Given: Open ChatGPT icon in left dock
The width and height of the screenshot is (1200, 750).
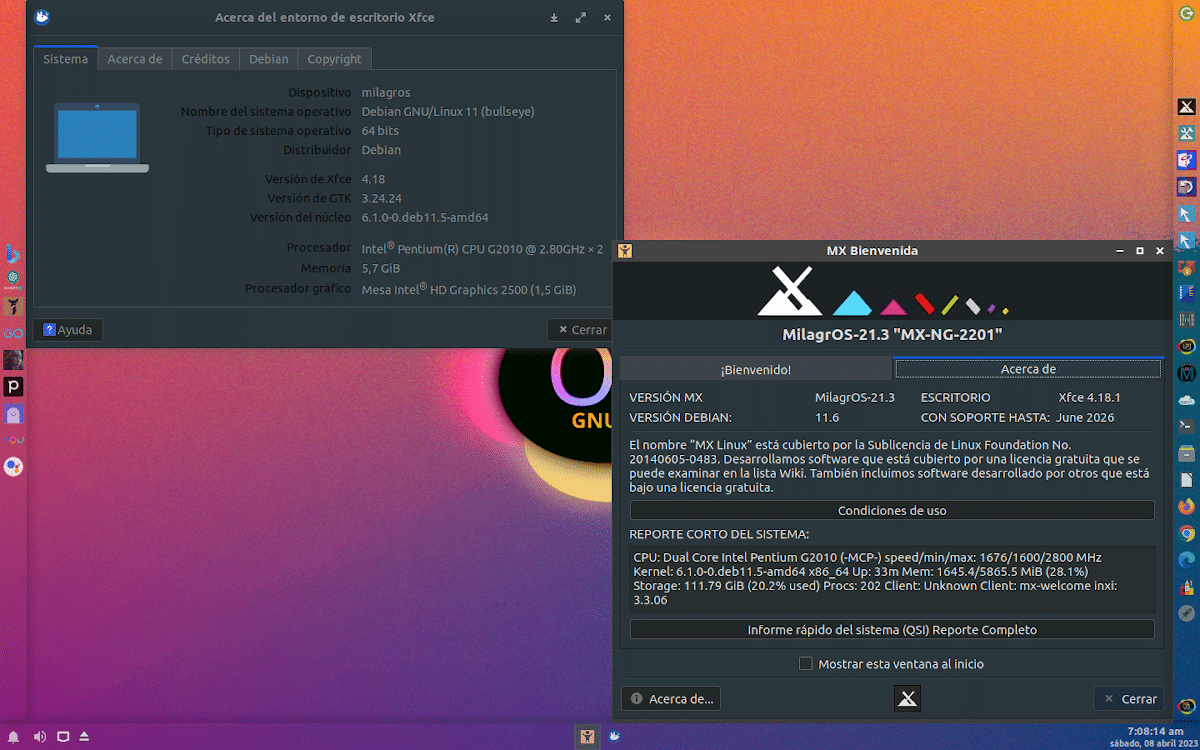Looking at the screenshot, I should 13,279.
